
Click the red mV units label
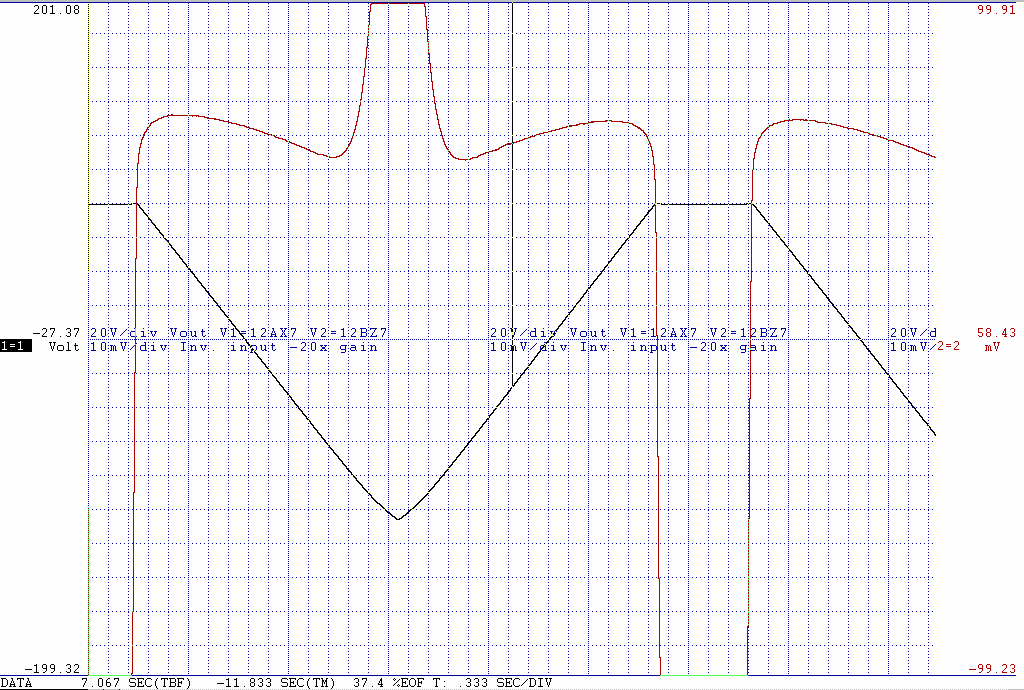tap(992, 347)
